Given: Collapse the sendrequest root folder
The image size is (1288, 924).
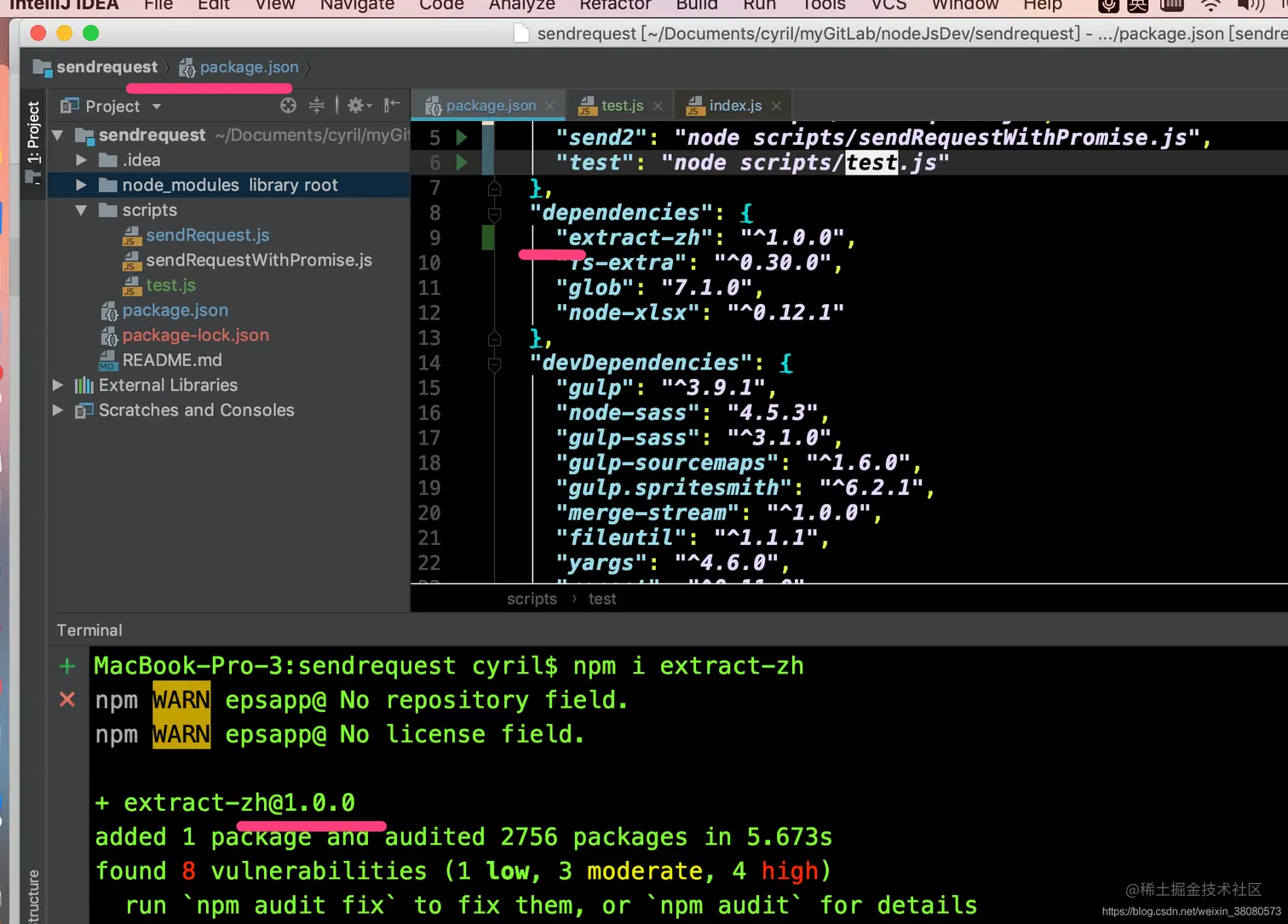Looking at the screenshot, I should (58, 135).
